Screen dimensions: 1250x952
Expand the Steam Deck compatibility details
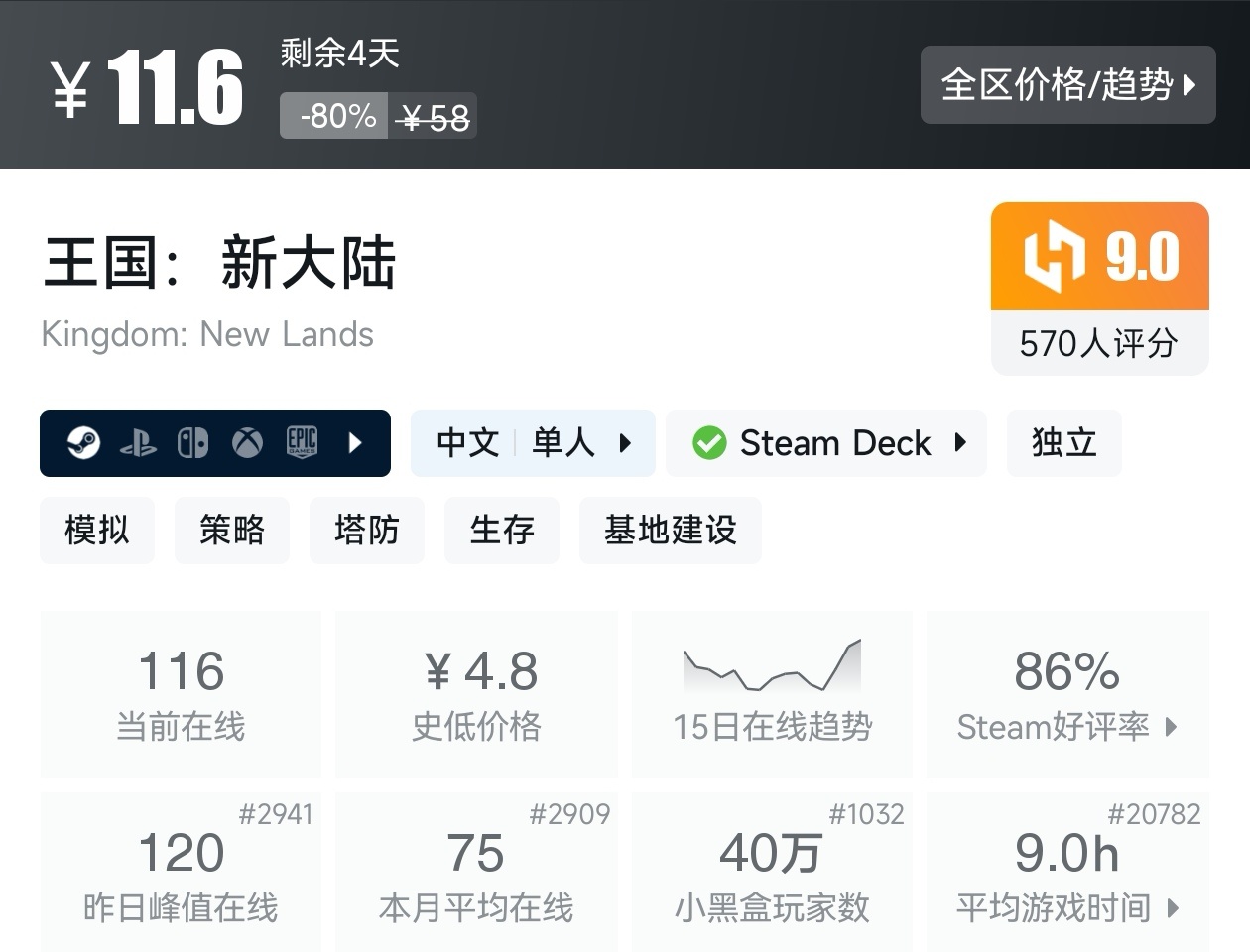point(960,444)
